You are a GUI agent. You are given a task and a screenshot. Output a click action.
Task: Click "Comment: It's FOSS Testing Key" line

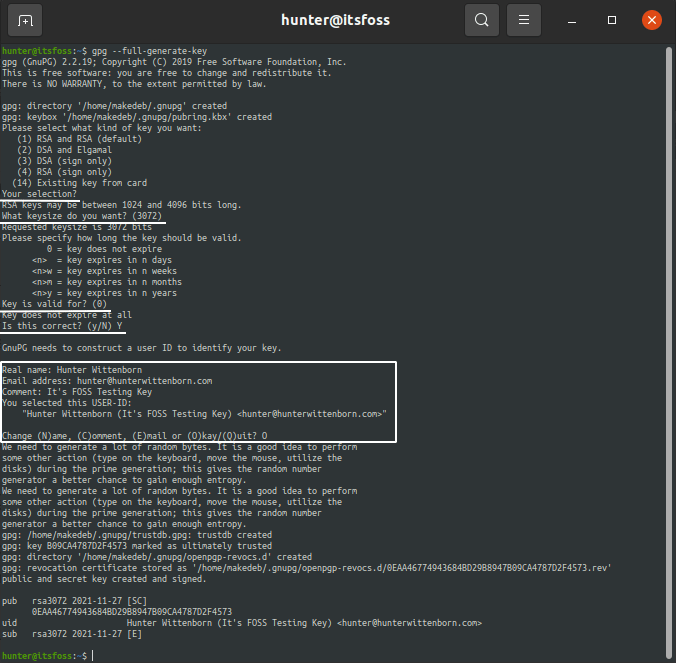point(77,392)
